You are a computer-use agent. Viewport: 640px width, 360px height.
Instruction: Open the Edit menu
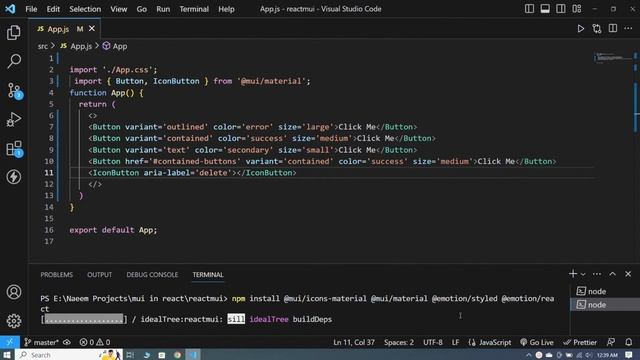tap(53, 9)
